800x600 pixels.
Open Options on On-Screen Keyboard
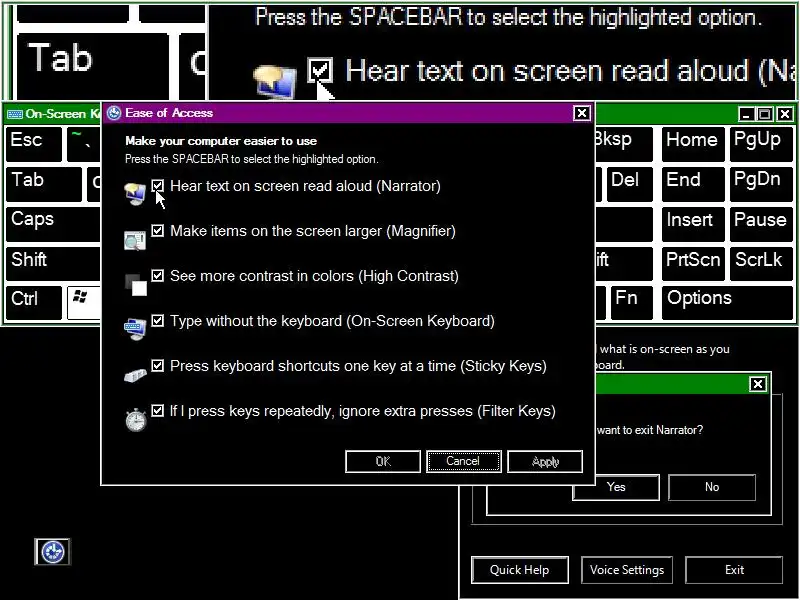727,303
